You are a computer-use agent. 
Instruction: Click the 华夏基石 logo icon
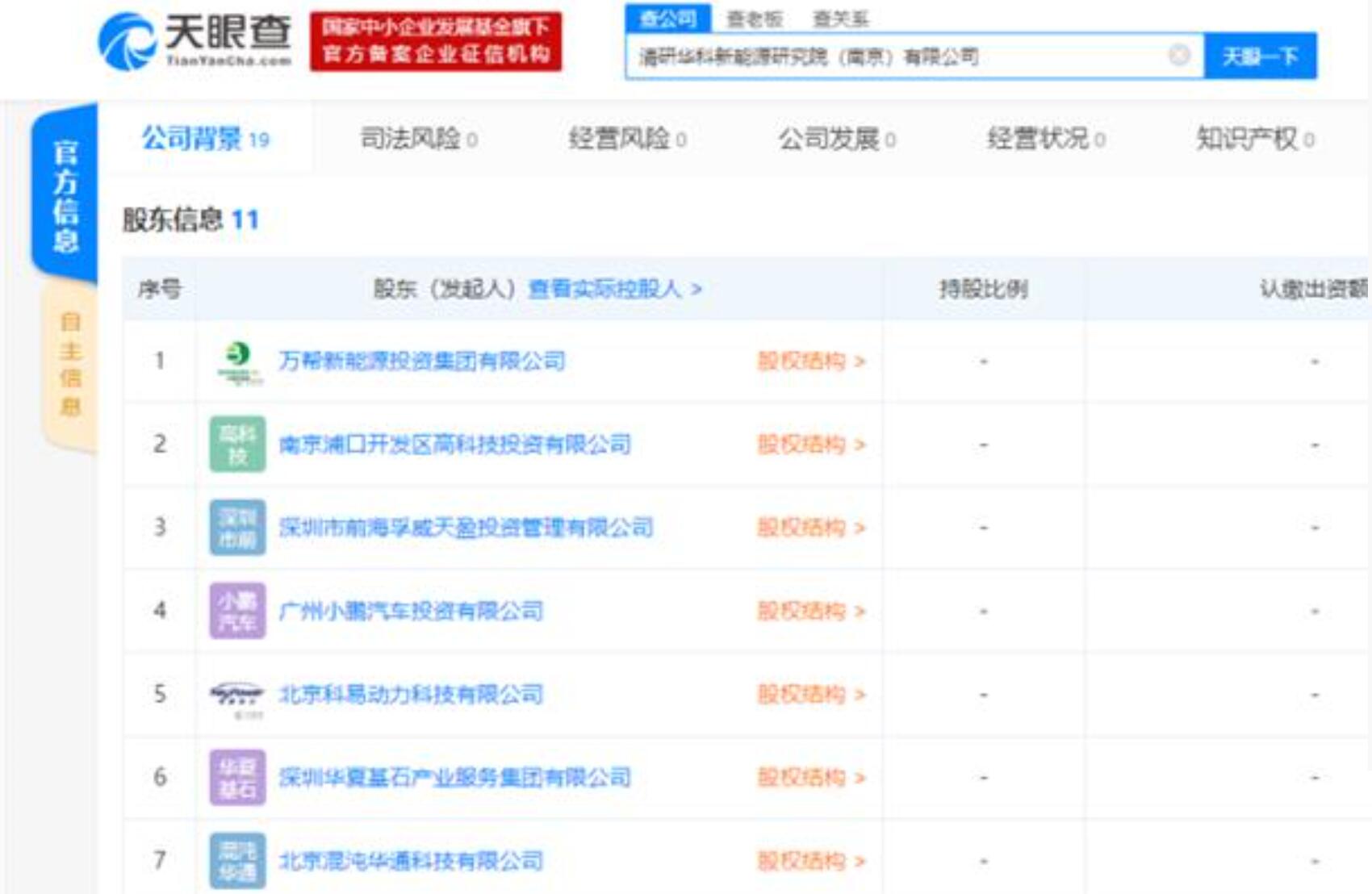pyautogui.click(x=237, y=778)
